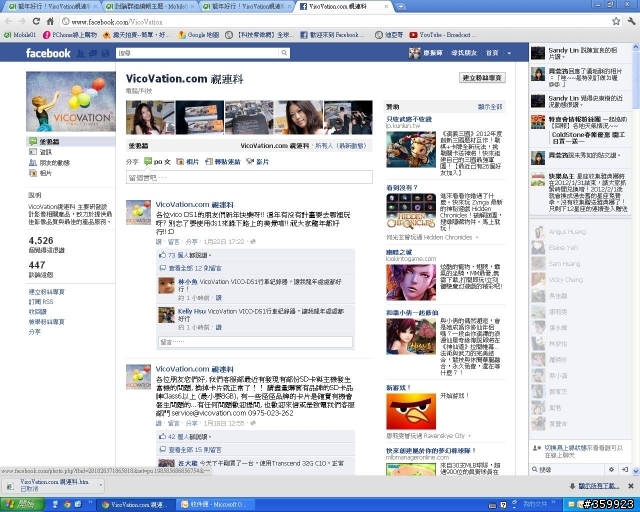Reload the page with the refresh icon
Image resolution: width=640 pixels, height=512 pixels.
coord(36,21)
